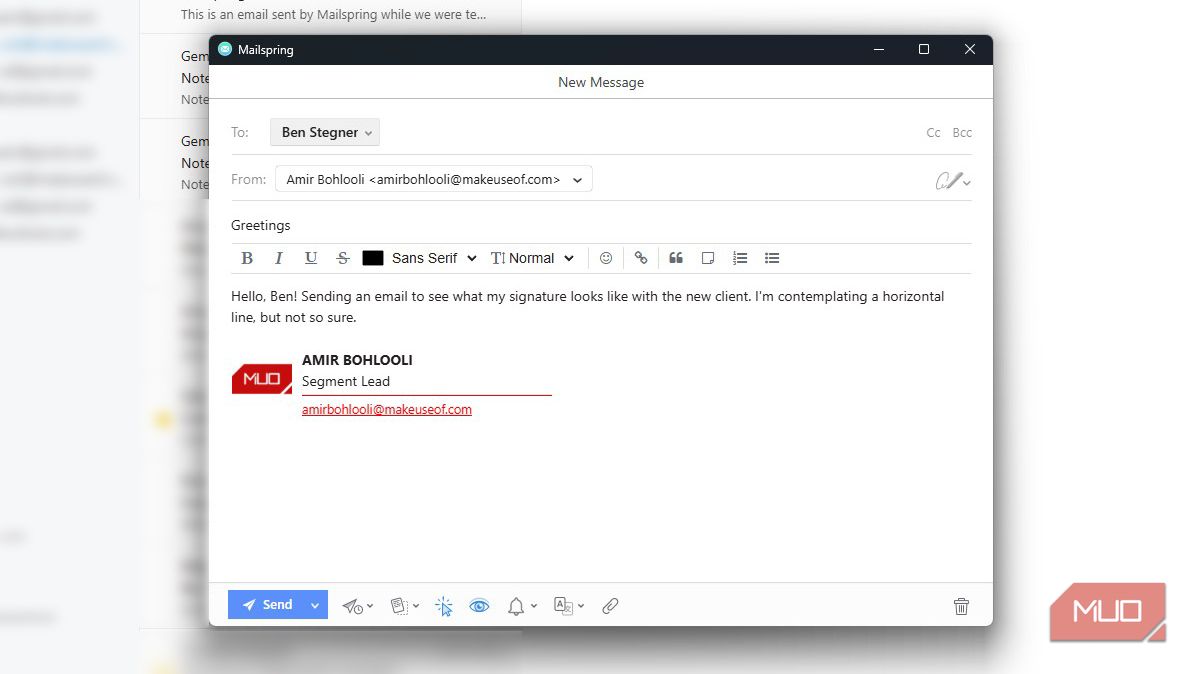The width and height of the screenshot is (1198, 674).
Task: Open the send later scheduling menu
Action: point(358,606)
